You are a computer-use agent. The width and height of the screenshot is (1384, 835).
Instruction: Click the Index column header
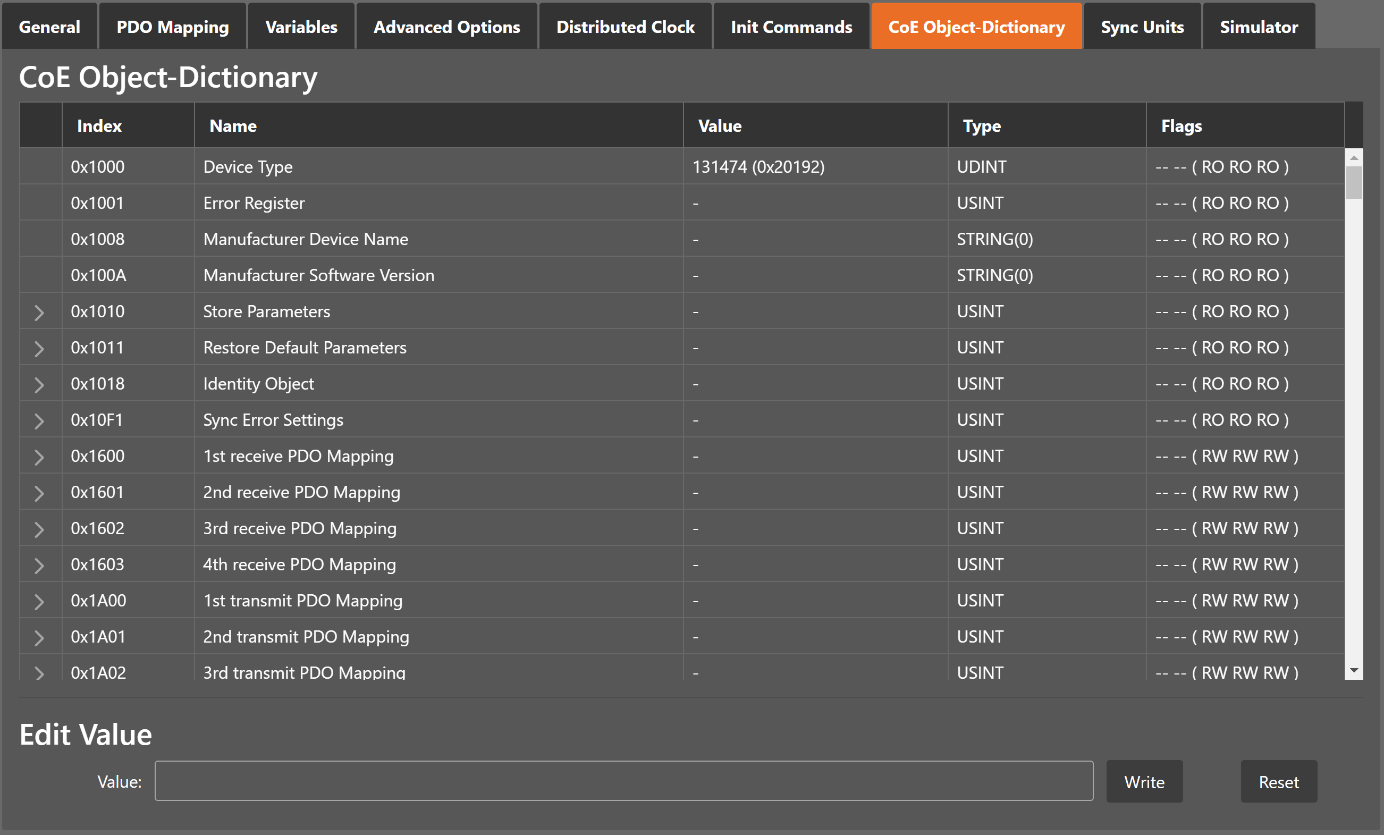pos(100,126)
